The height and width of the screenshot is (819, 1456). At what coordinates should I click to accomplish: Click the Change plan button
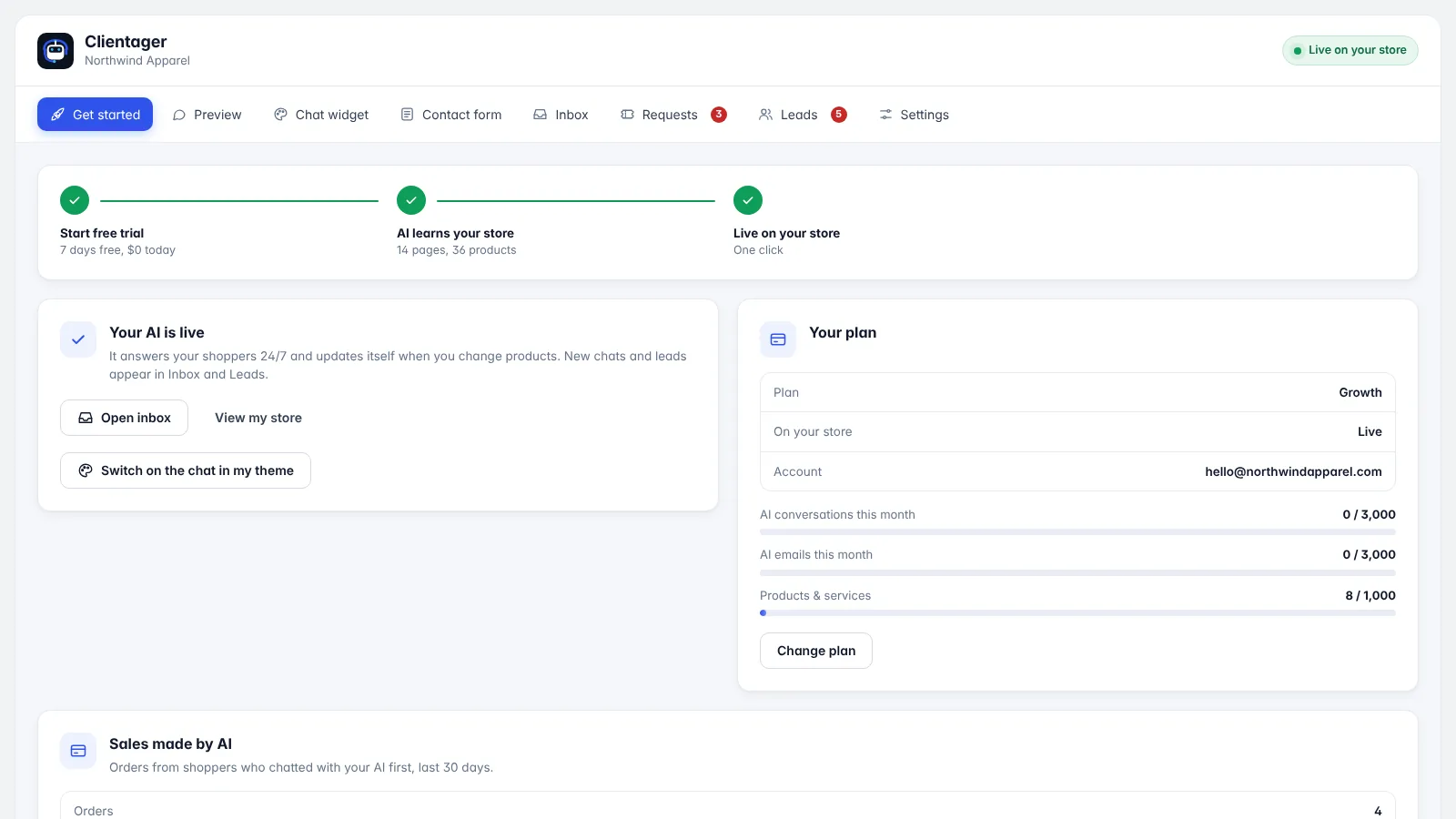coord(816,651)
